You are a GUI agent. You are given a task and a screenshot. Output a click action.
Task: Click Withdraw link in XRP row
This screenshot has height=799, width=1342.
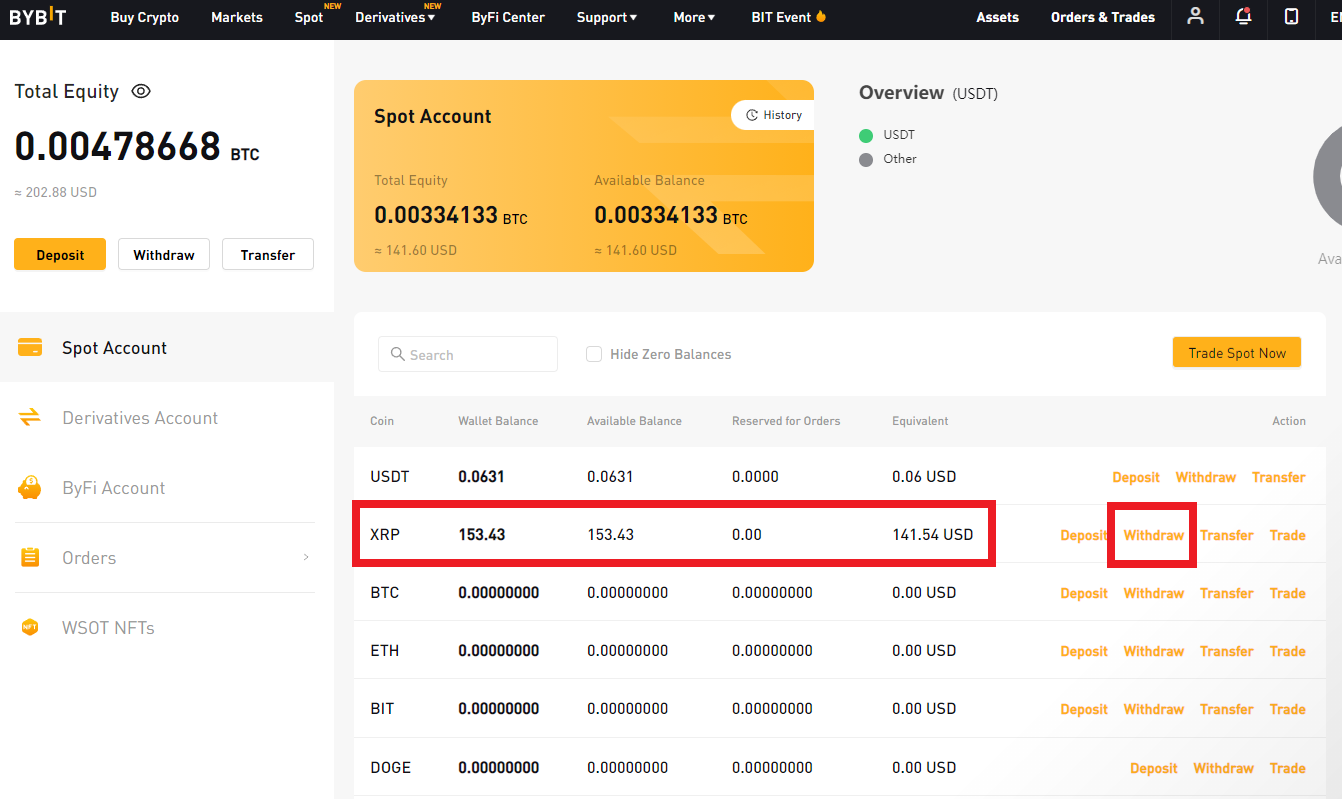point(1154,535)
